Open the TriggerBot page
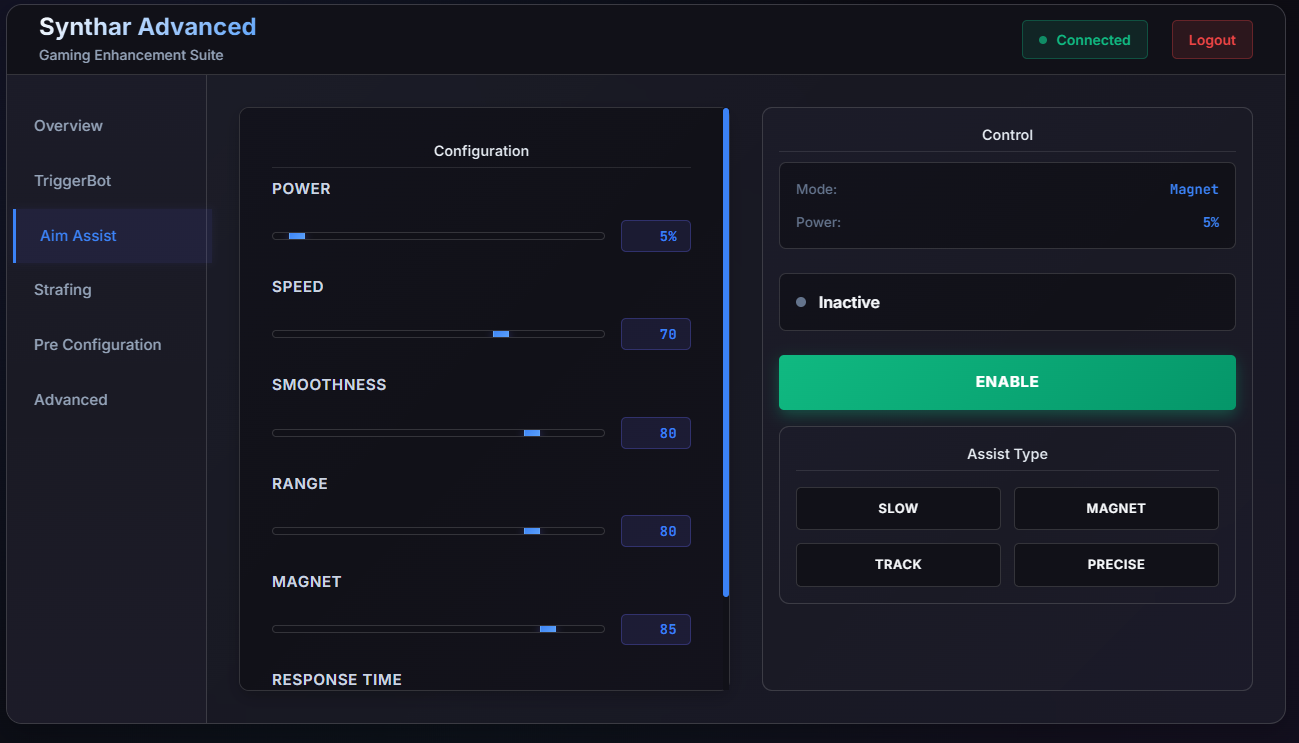Viewport: 1299px width, 743px height. click(72, 180)
